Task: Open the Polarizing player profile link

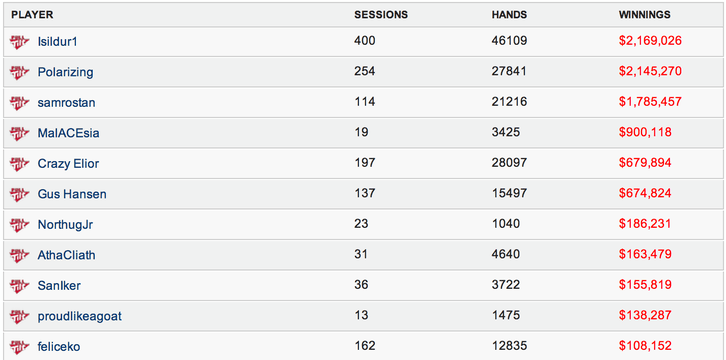Action: 65,72
